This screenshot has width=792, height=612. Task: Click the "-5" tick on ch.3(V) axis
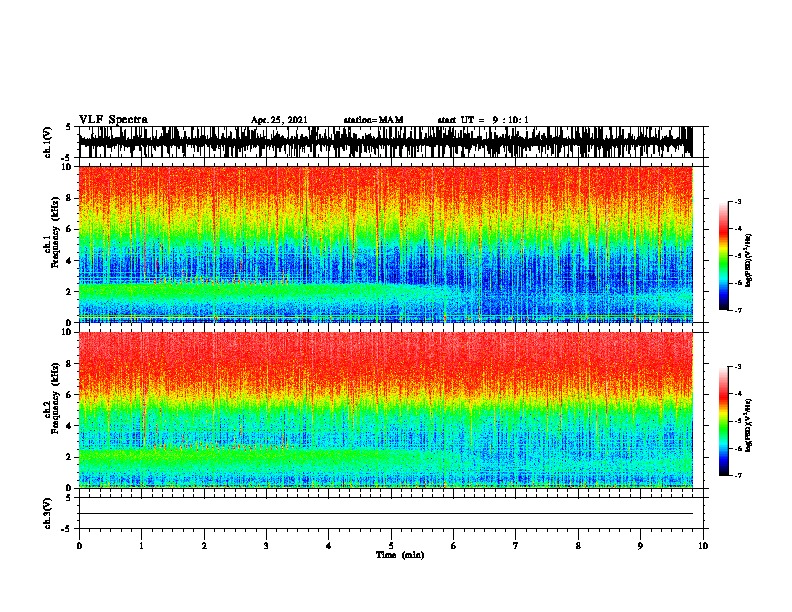pyautogui.click(x=67, y=529)
